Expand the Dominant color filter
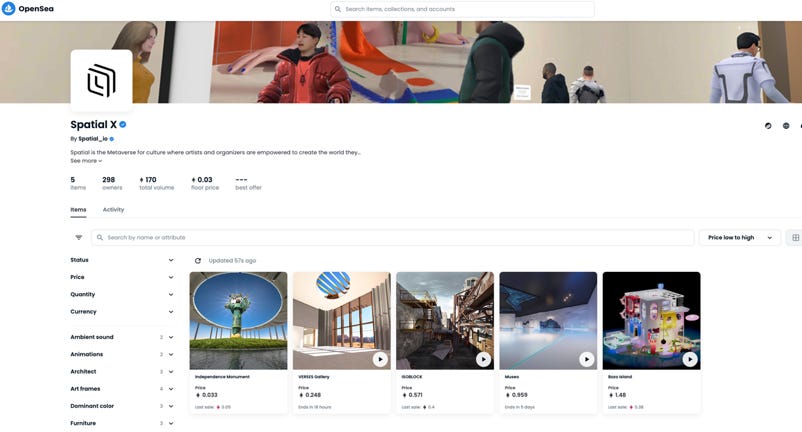Viewport: 802px width, 432px height. tap(122, 406)
